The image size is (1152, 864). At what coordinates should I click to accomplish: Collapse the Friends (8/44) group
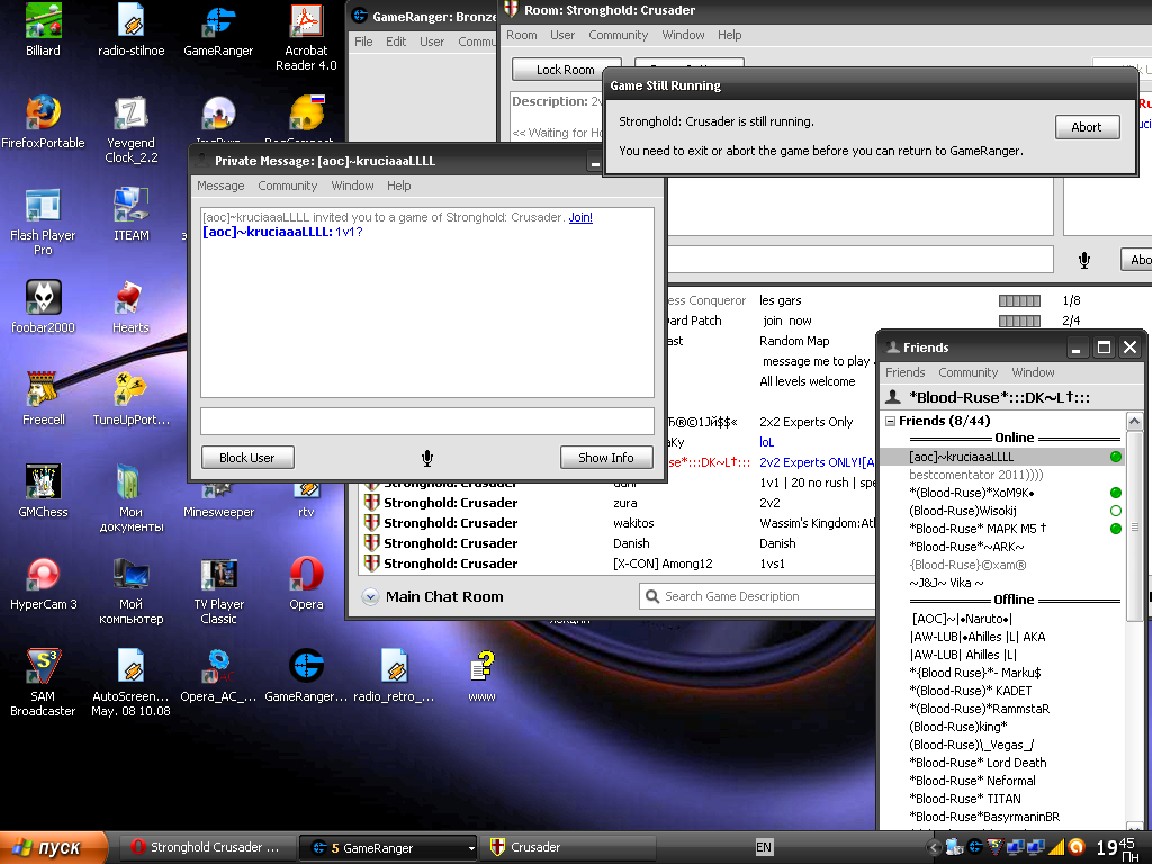tap(890, 422)
